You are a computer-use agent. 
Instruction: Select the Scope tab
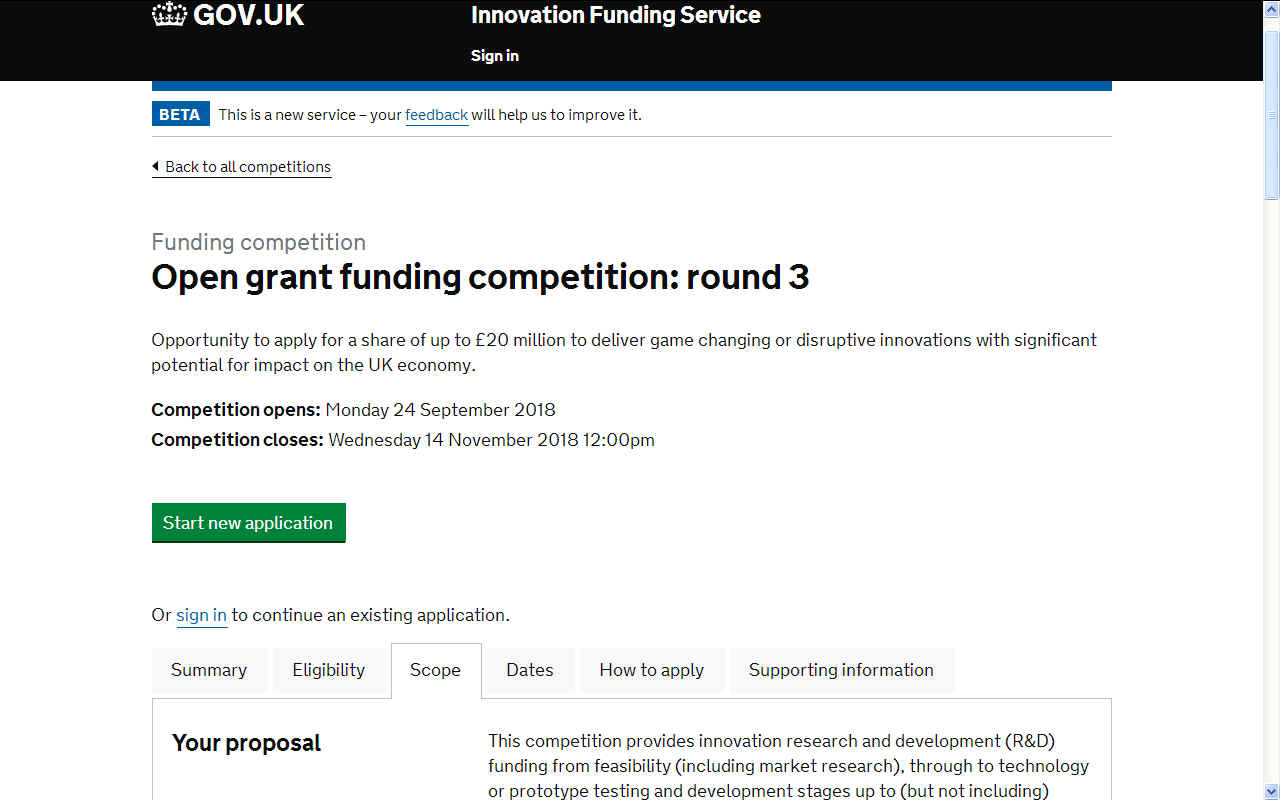pyautogui.click(x=435, y=671)
